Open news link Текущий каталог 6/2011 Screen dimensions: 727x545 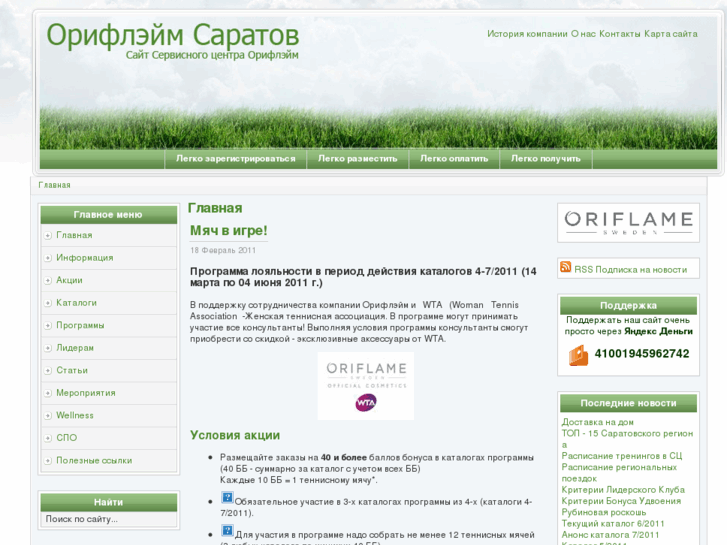[x=613, y=524]
